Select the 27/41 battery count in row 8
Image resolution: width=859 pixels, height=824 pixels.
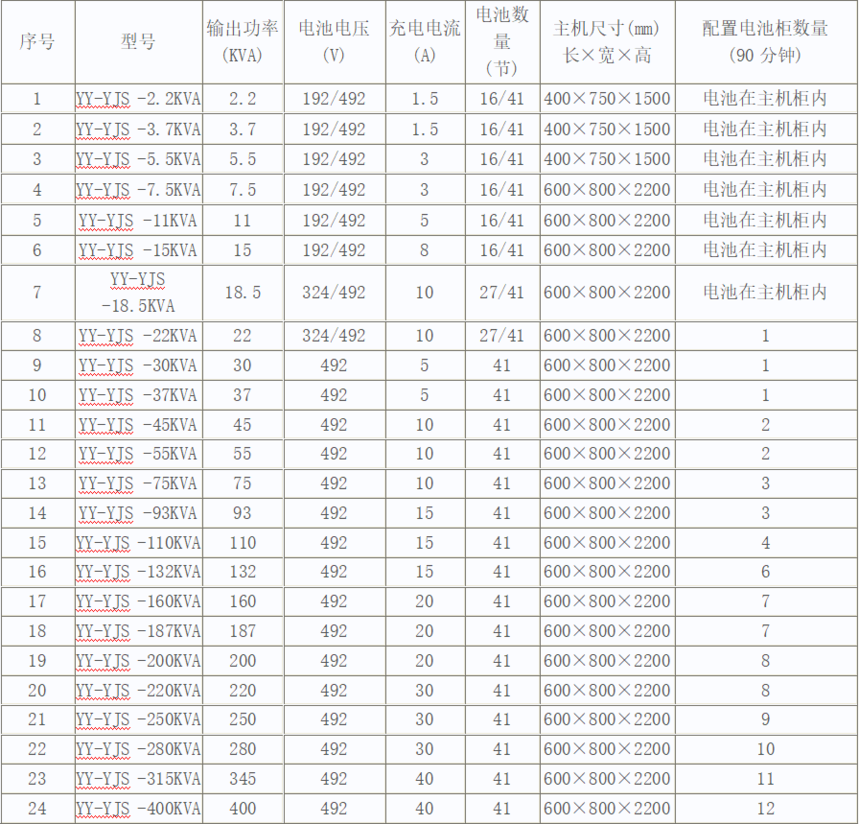(x=501, y=336)
